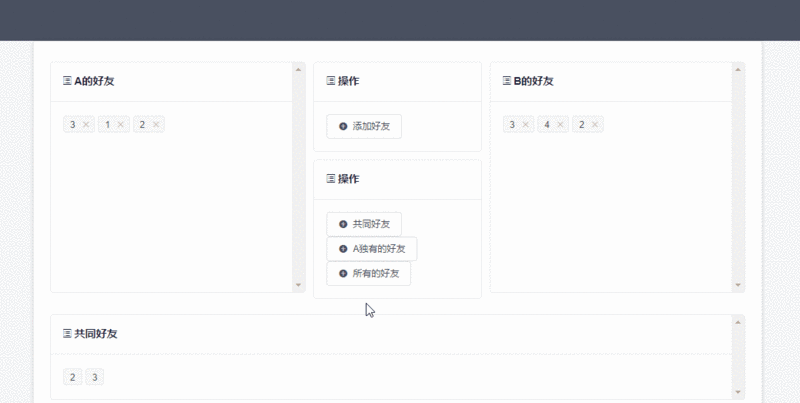
Task: Click the up arrow of 共同好友 panel scrollbar
Action: 738,322
